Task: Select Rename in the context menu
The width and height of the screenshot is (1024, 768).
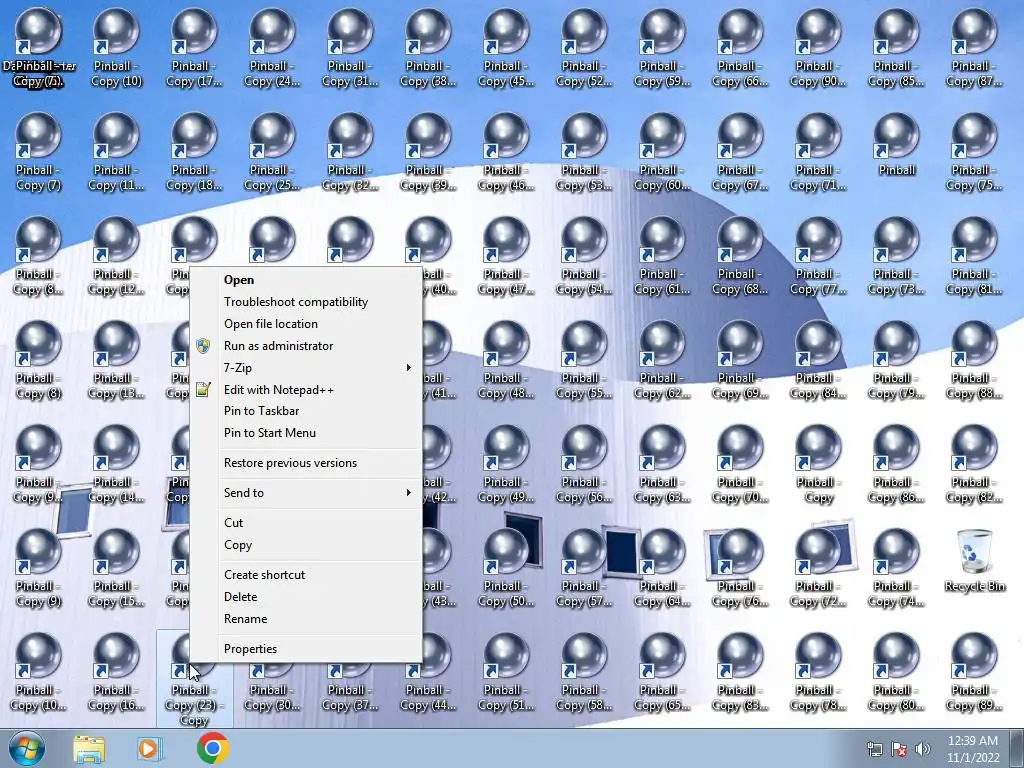Action: pos(306,619)
